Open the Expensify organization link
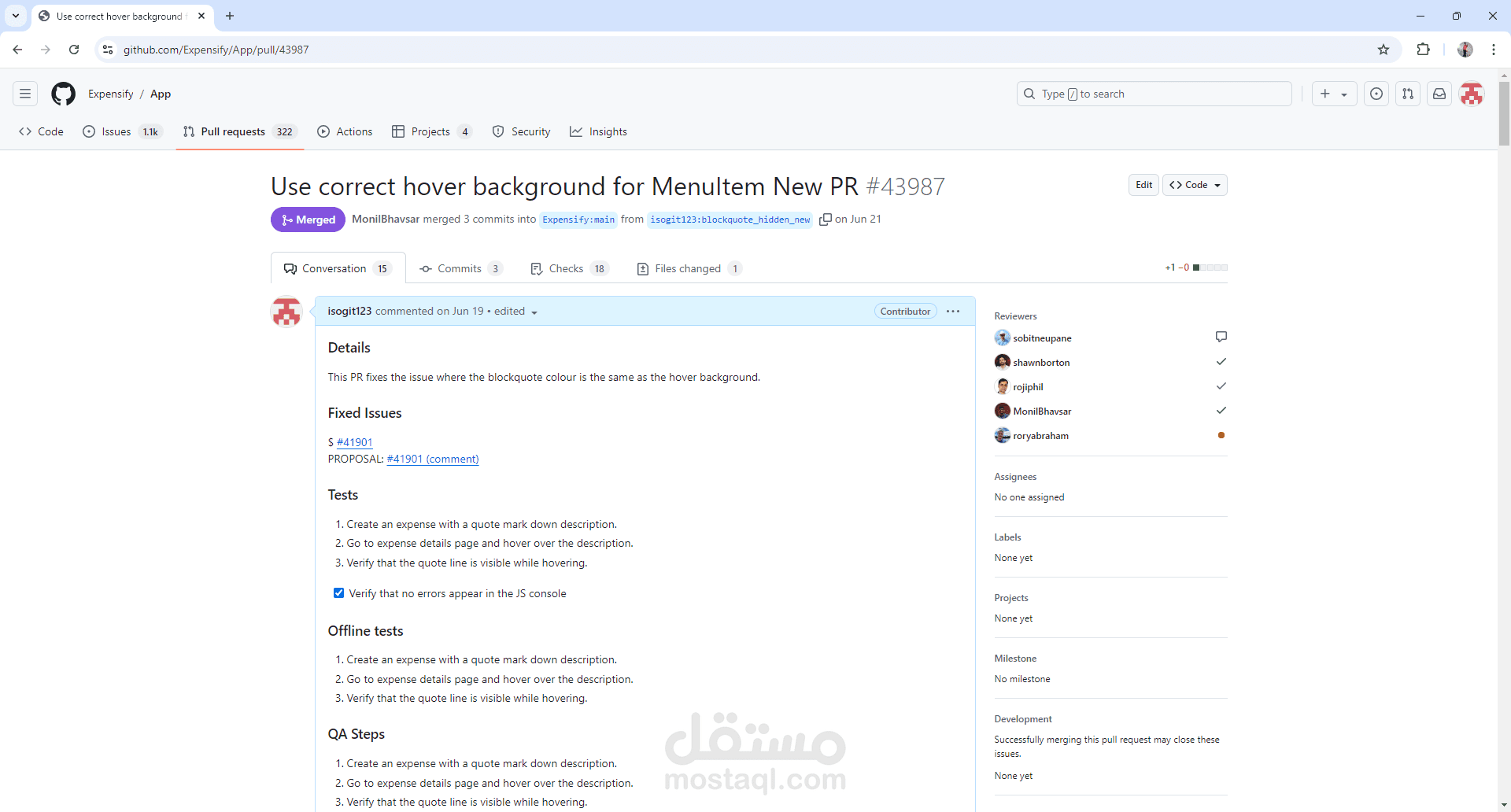Viewport: 1511px width, 812px height. pos(110,94)
